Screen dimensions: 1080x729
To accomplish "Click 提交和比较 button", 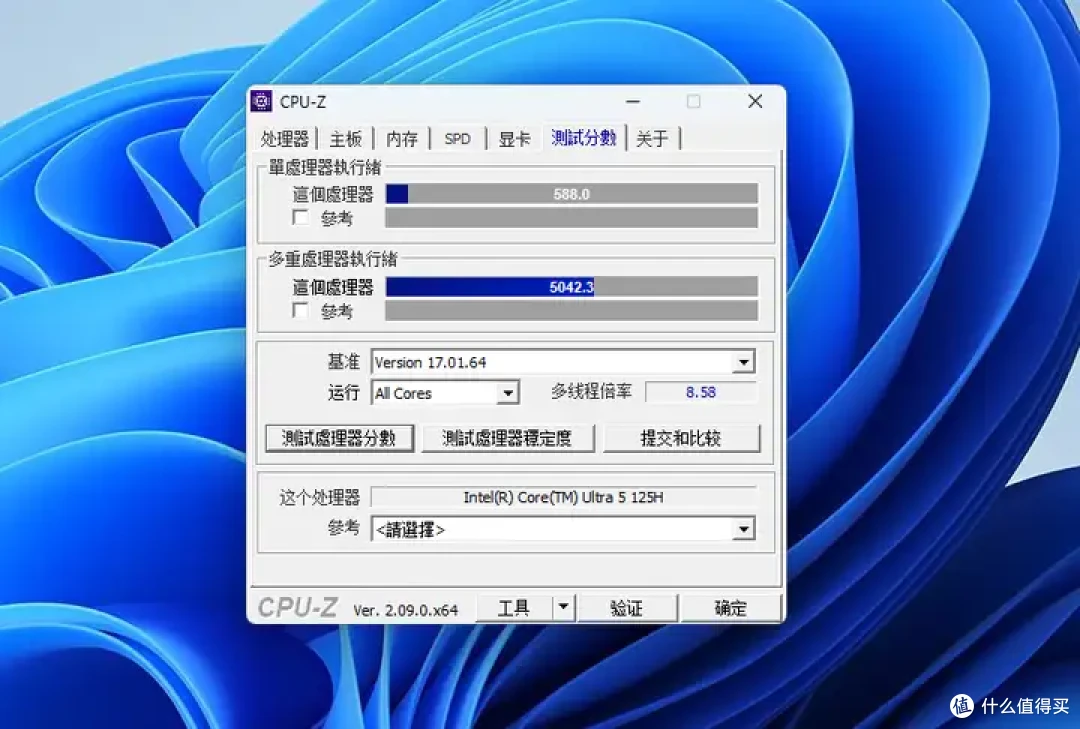I will click(x=681, y=438).
